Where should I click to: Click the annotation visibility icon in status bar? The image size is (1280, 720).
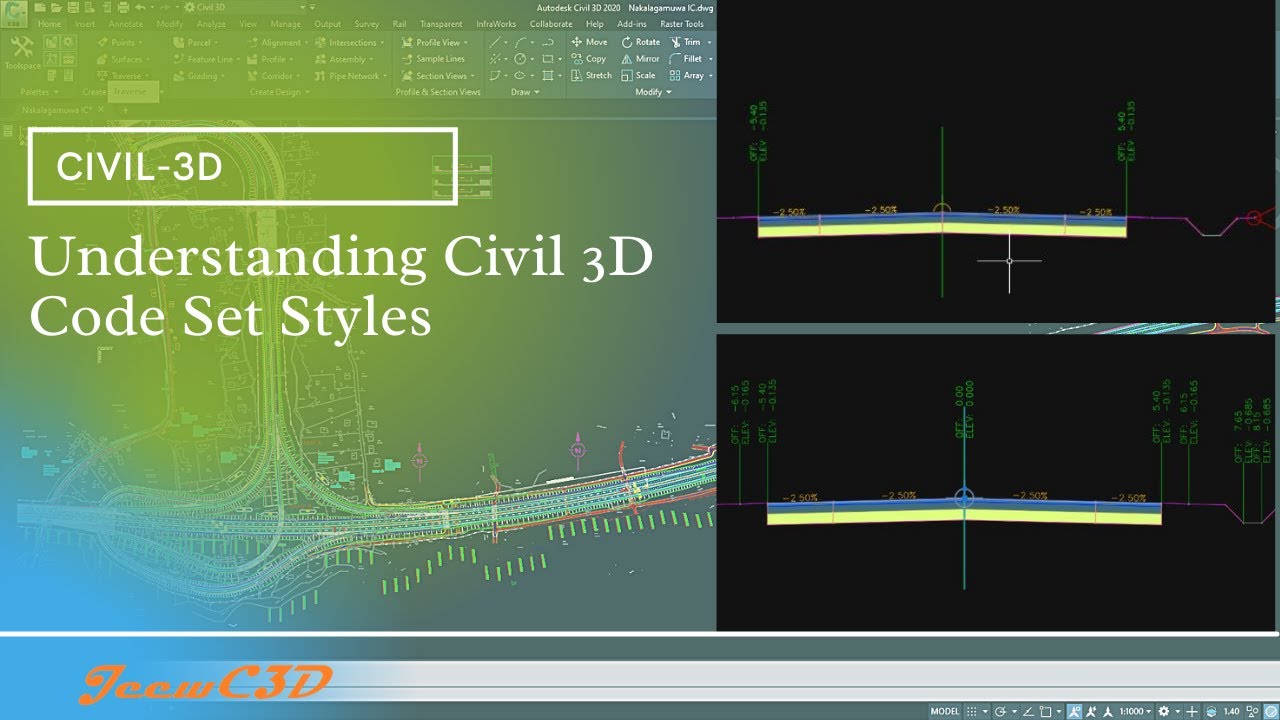[x=1074, y=711]
